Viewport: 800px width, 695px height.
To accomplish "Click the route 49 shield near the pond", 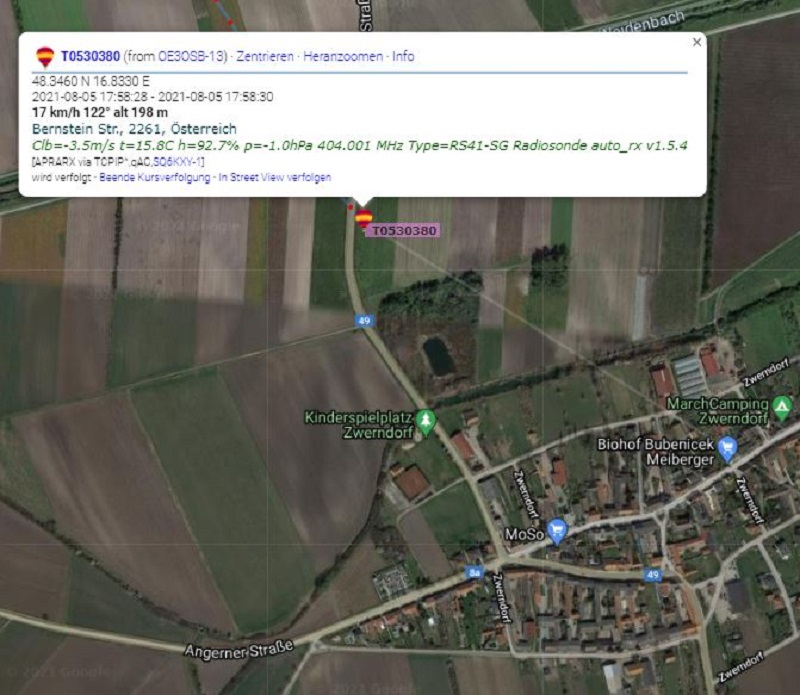I will pos(364,320).
